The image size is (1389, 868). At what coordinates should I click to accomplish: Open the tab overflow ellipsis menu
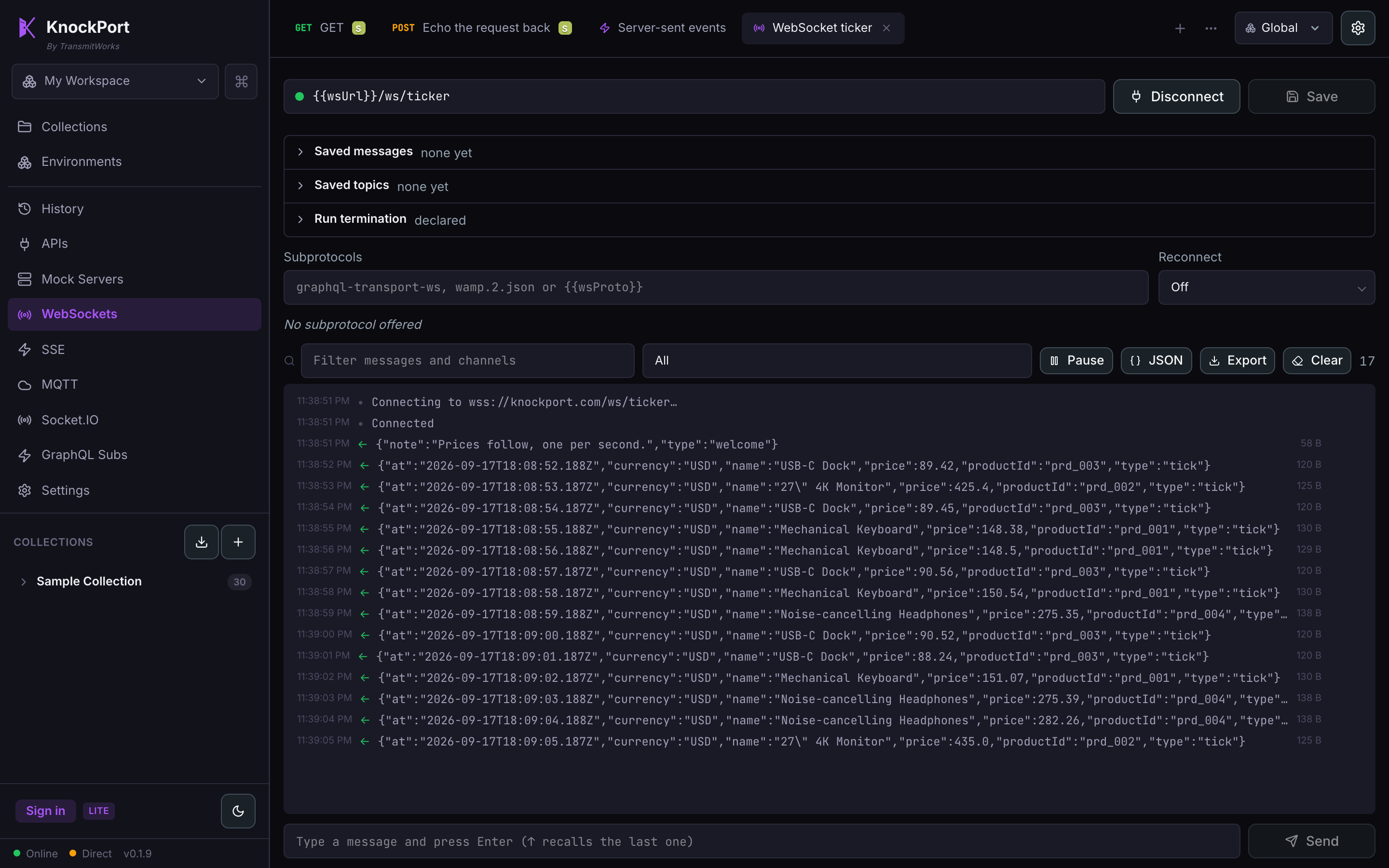coord(1211,28)
